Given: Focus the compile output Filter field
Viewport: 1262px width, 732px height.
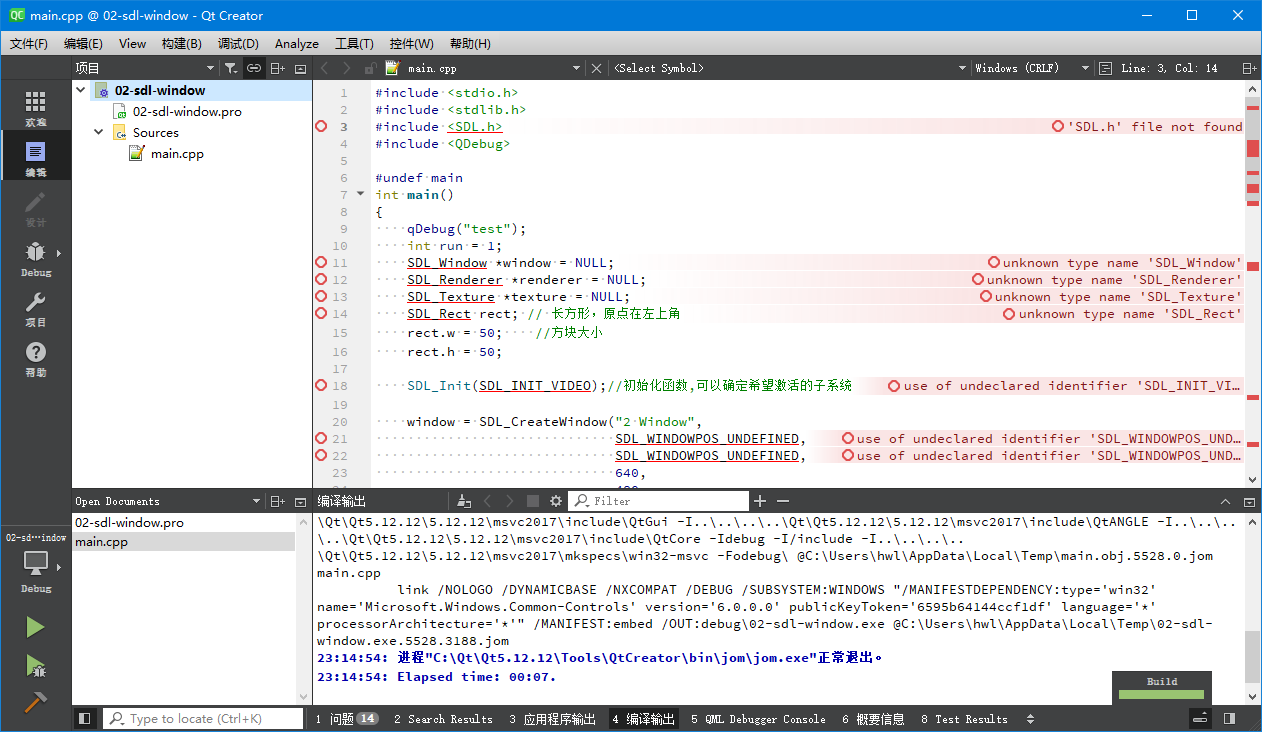Looking at the screenshot, I should [659, 501].
